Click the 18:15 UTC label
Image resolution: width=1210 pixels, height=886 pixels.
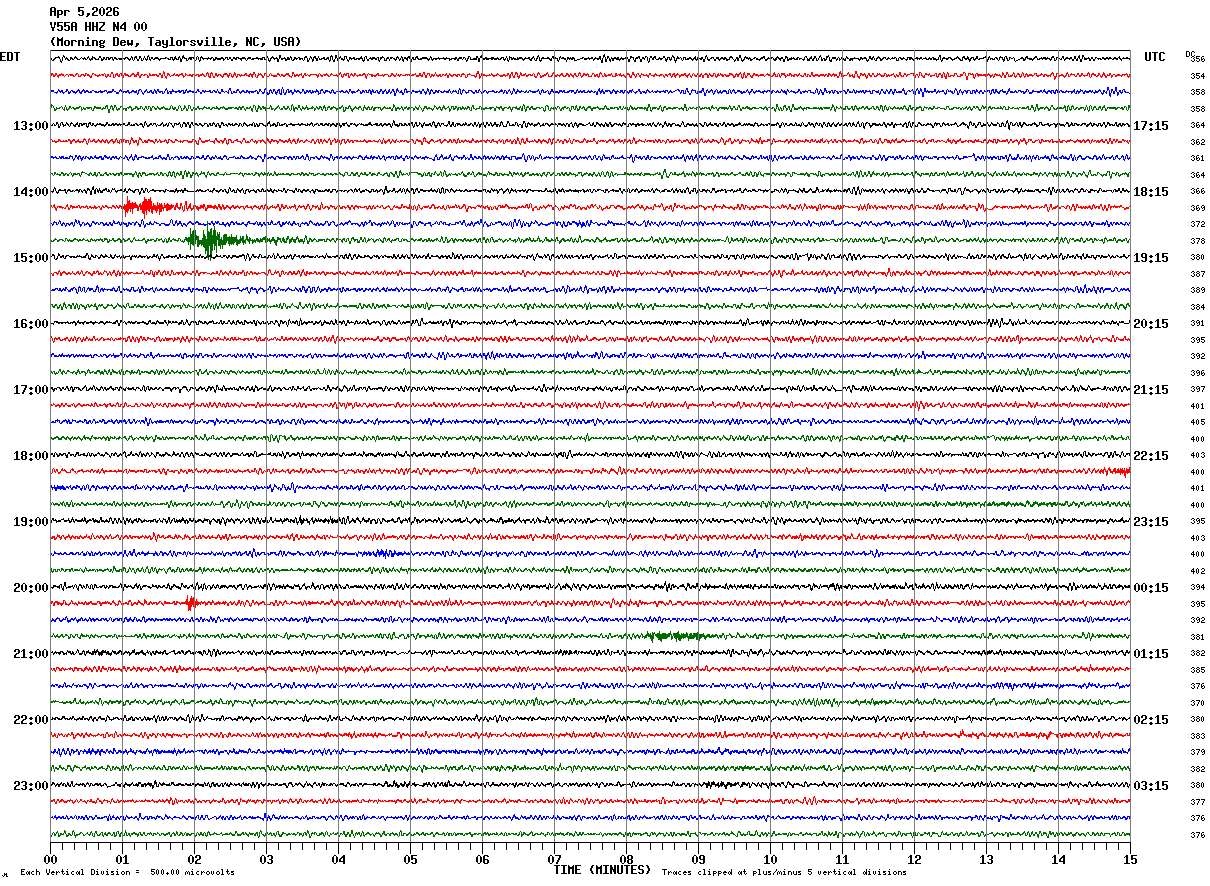pyautogui.click(x=1151, y=192)
